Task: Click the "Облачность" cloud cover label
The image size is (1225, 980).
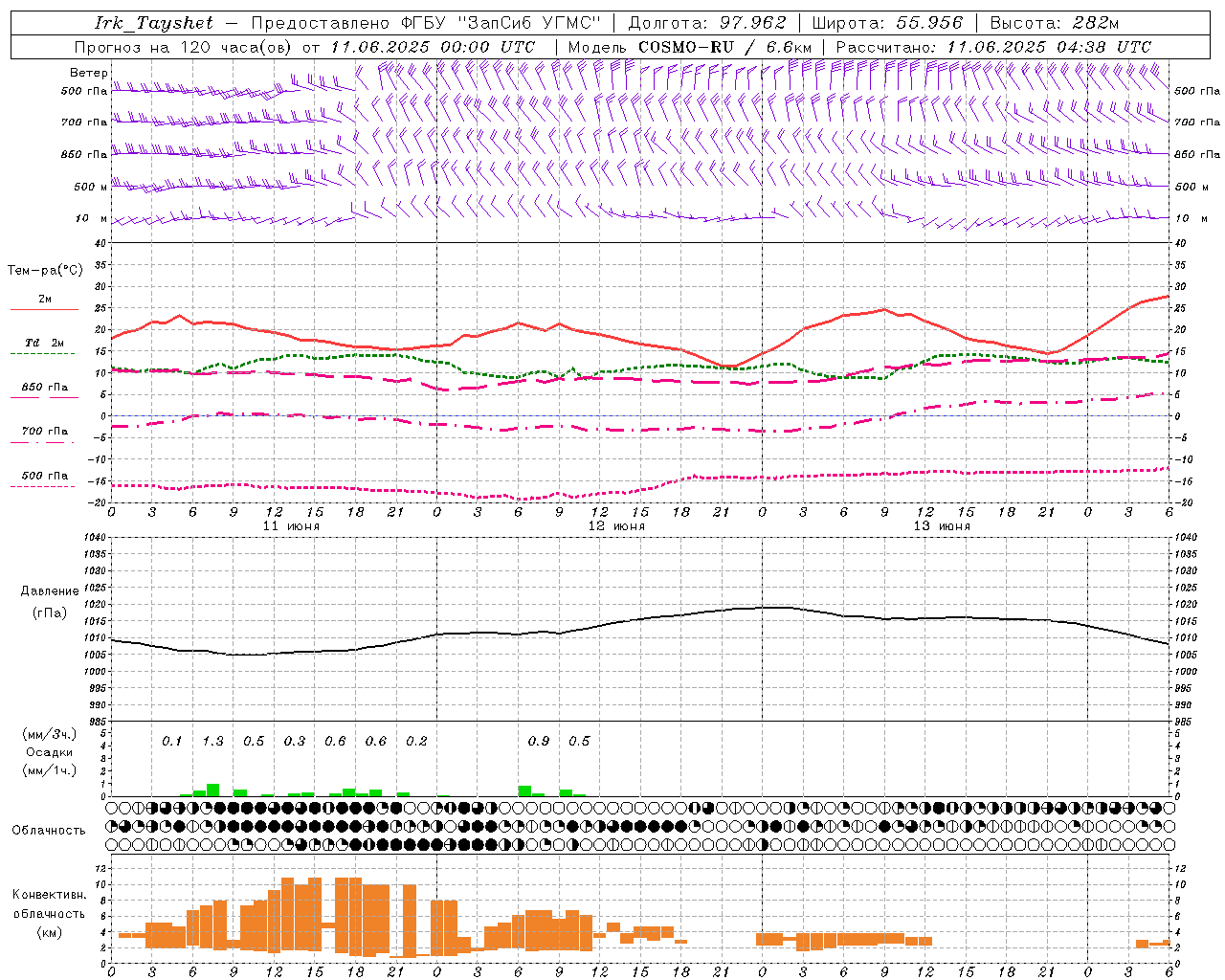Action: click(x=49, y=830)
